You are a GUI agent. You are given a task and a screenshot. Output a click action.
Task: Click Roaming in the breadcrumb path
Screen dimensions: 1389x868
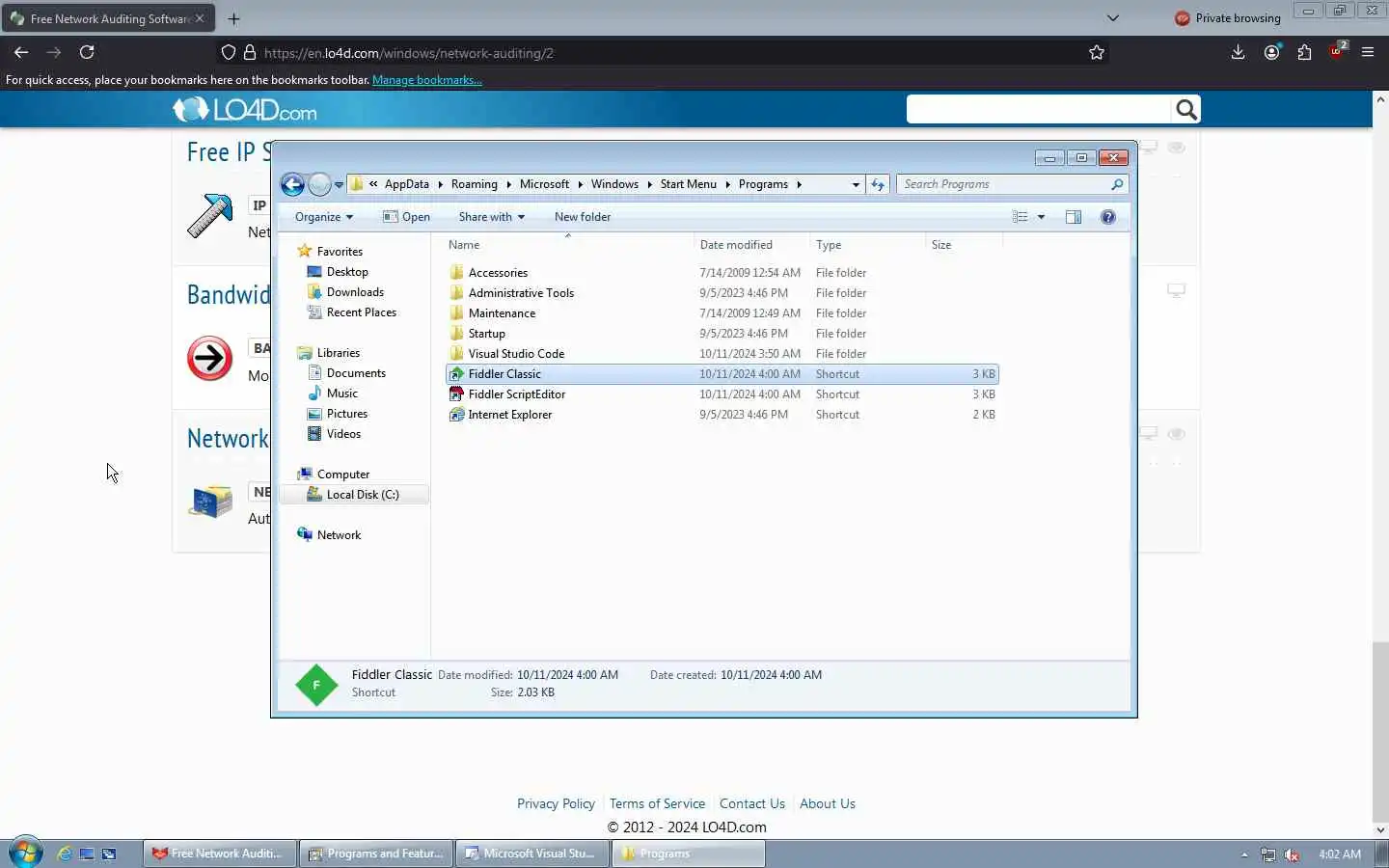click(475, 184)
